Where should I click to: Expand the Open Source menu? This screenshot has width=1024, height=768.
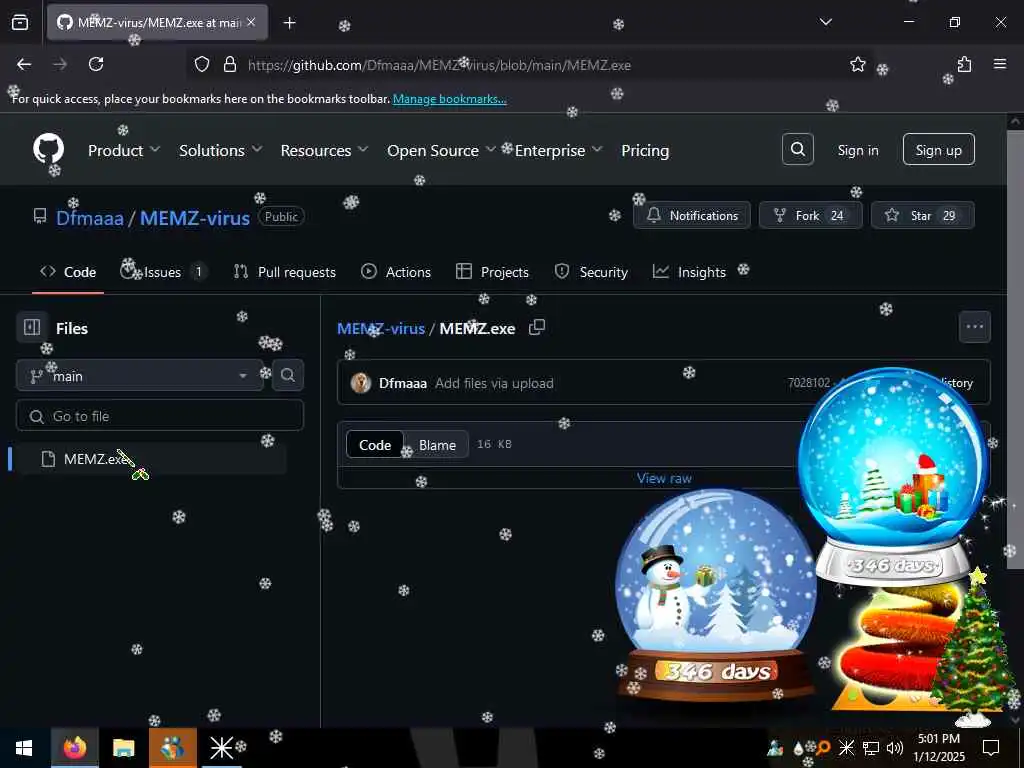click(441, 150)
